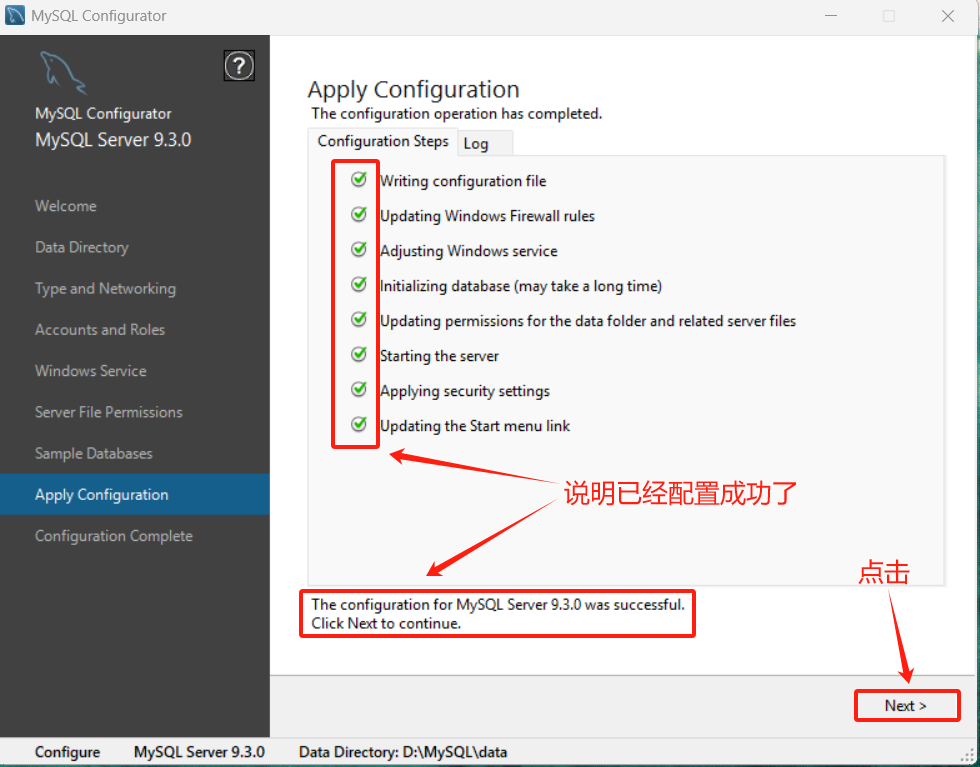Click Initializing database (may take a long time) text
Viewport: 980px width, 767px height.
[521, 286]
